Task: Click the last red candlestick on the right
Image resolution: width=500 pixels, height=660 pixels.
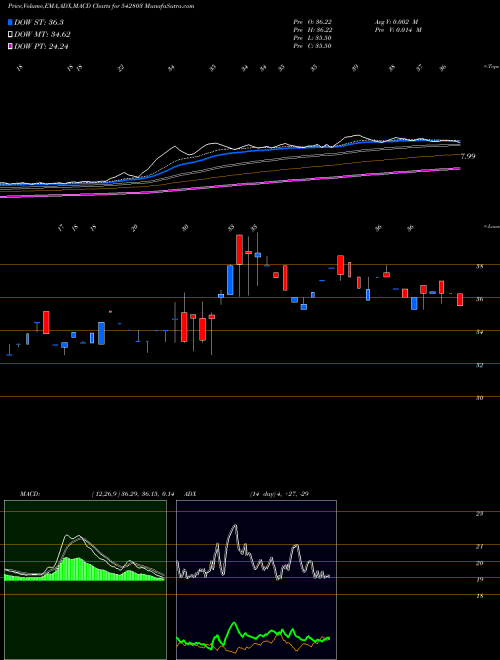Action: tap(460, 299)
